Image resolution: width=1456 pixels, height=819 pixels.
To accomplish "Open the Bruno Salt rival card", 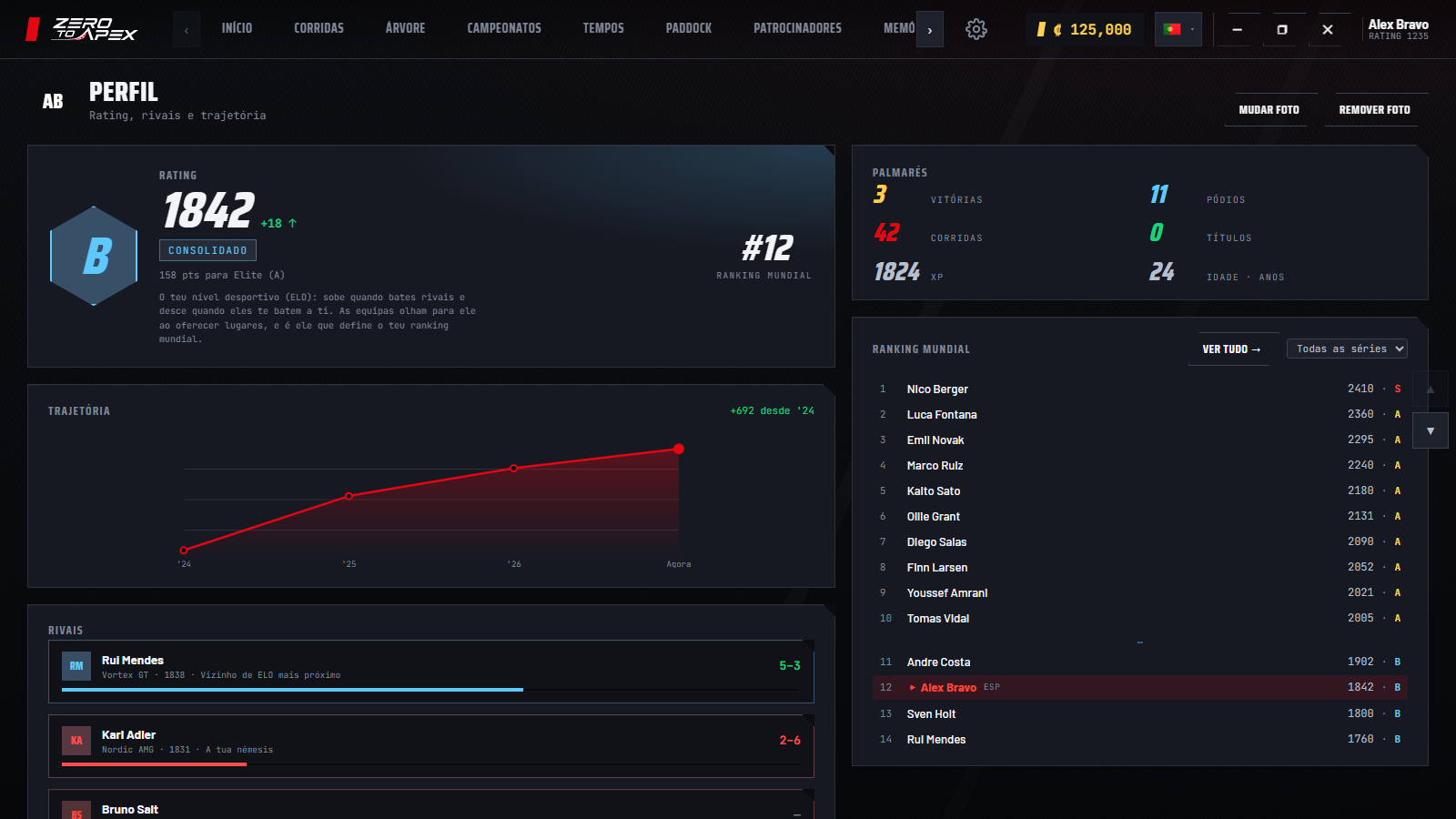I will tap(431, 804).
